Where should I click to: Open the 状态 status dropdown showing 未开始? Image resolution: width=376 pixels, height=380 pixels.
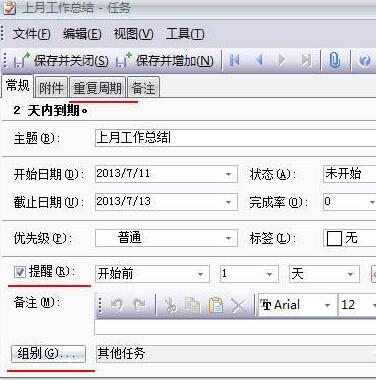click(350, 174)
